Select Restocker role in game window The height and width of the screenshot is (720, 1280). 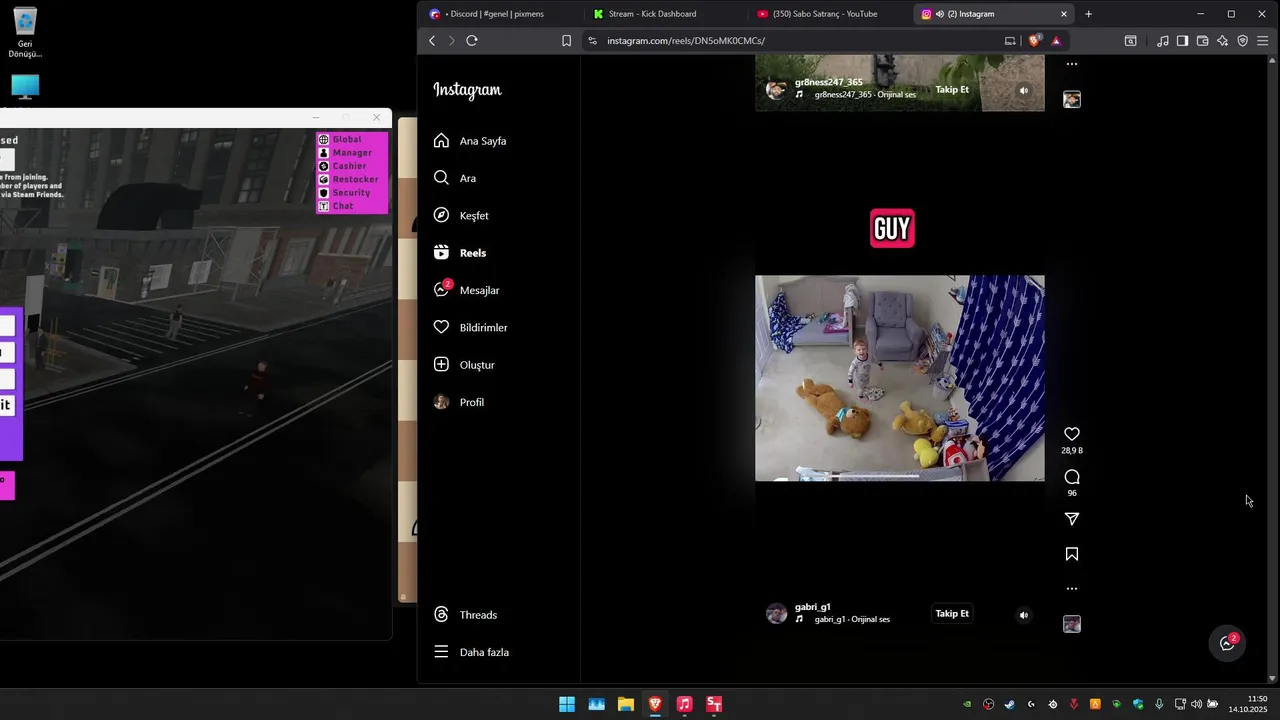[x=349, y=179]
